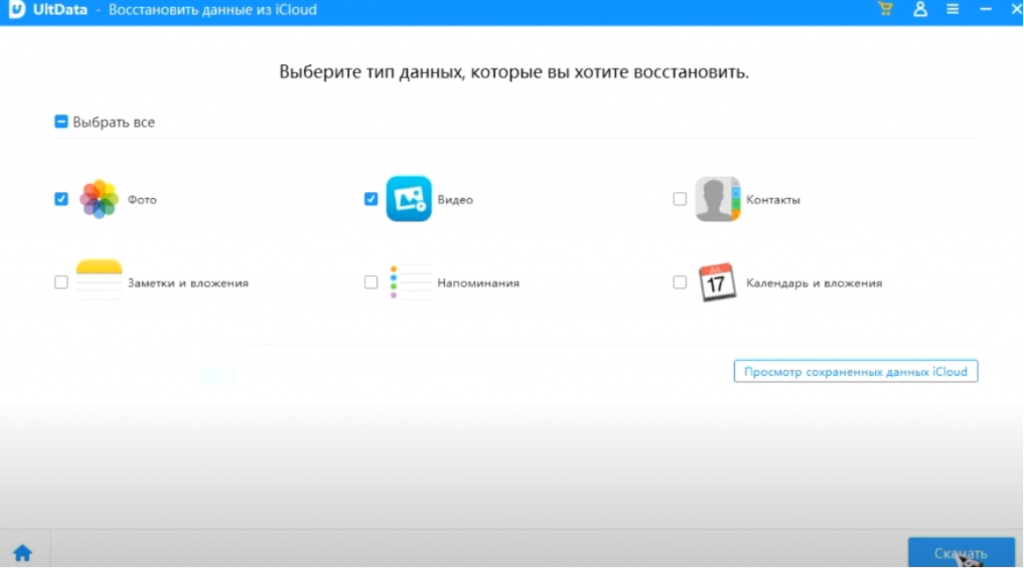
Task: Open the hamburger menu in title bar
Action: pyautogui.click(x=953, y=9)
